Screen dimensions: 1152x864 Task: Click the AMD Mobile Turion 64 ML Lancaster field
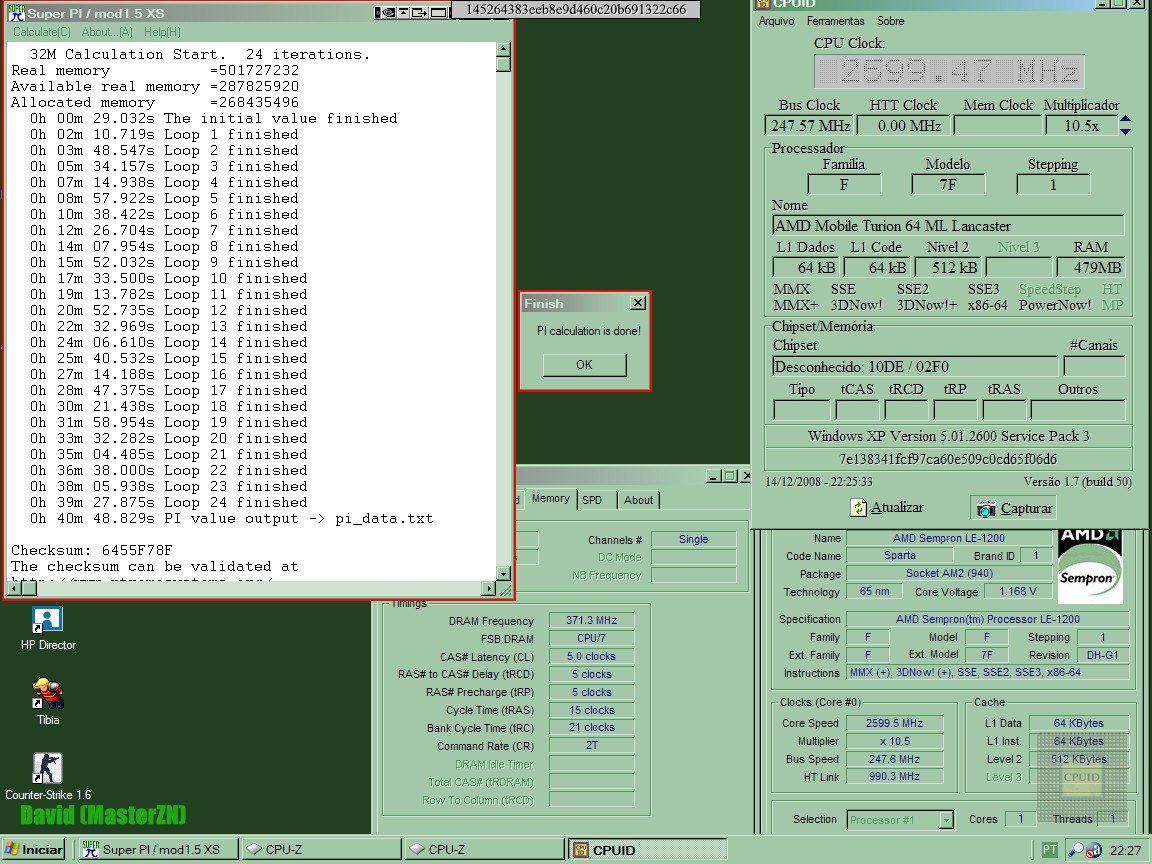pos(948,226)
